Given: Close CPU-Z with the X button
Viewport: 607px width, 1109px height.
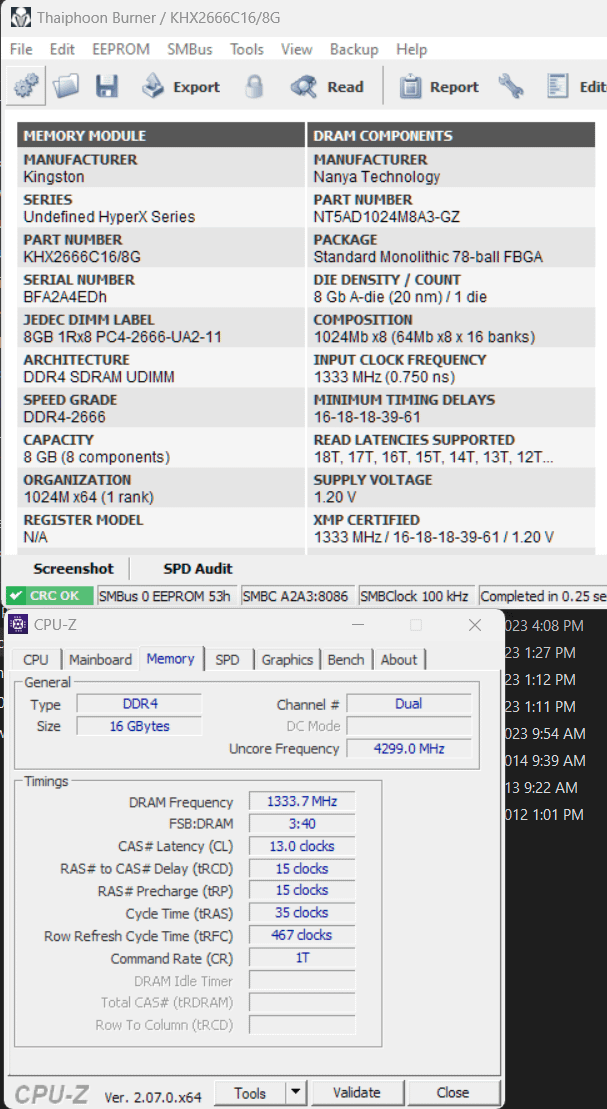Looking at the screenshot, I should (x=475, y=625).
